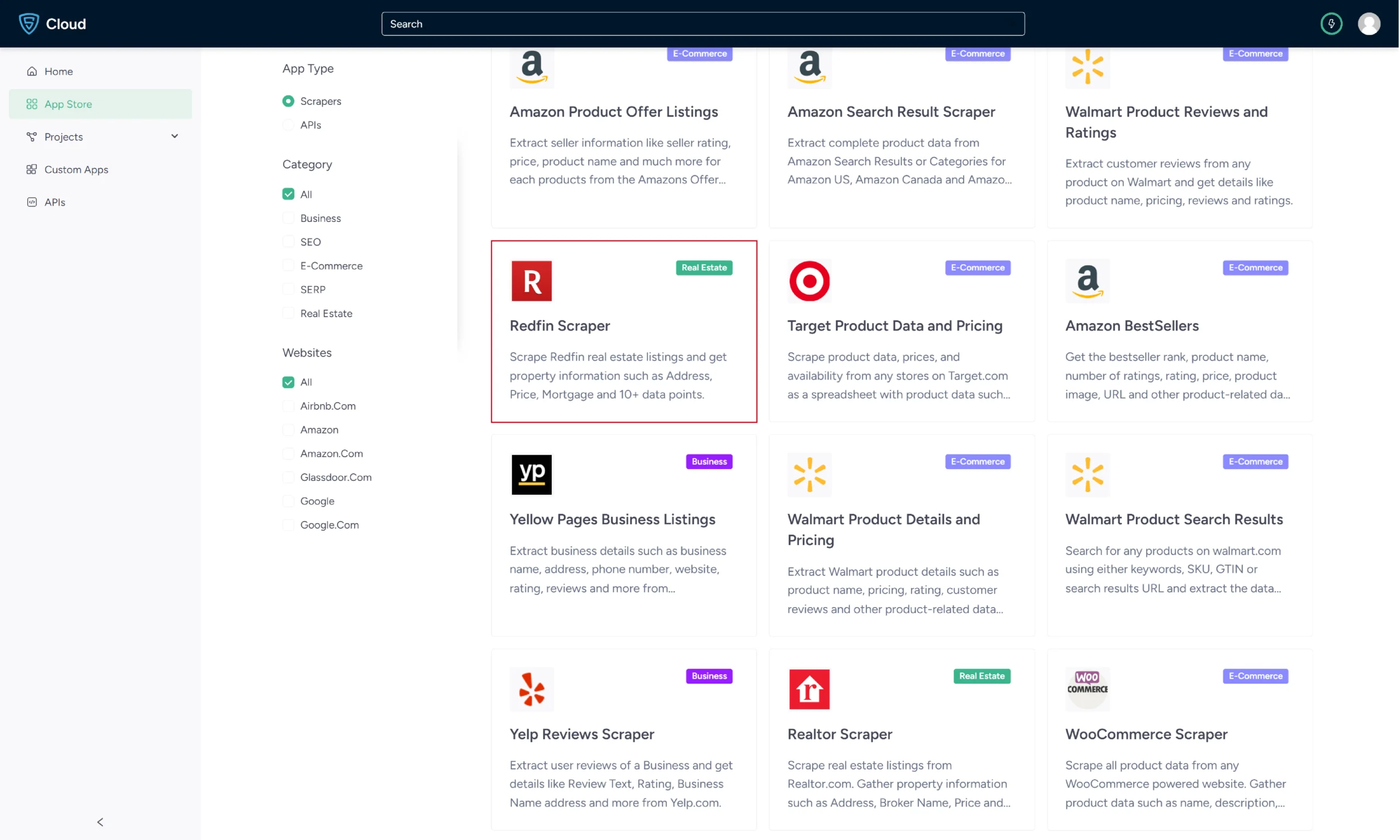Screen dimensions: 1400x840
Task: Click the Amazon BestSellers logo
Action: click(1087, 281)
